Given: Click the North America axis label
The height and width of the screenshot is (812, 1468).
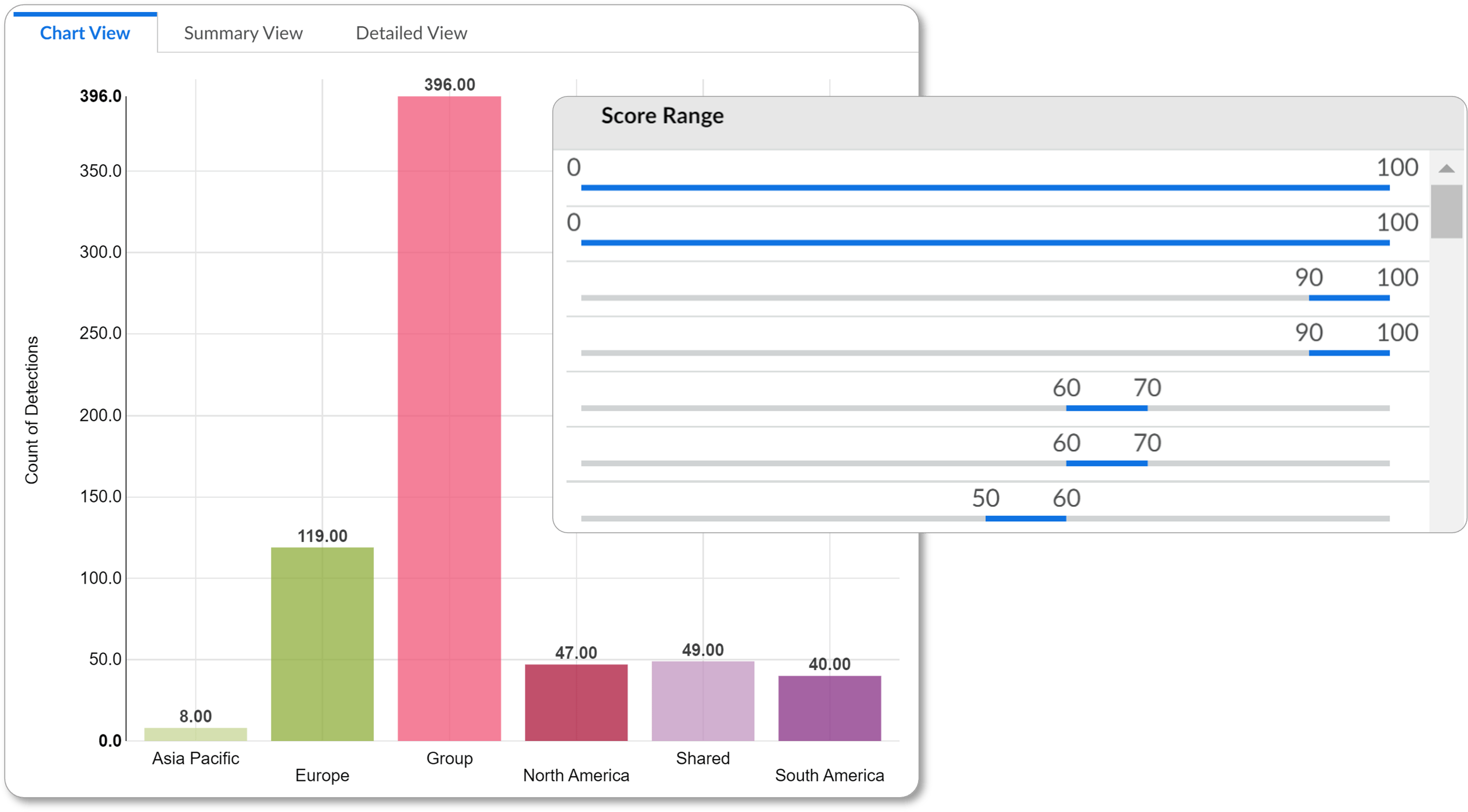Looking at the screenshot, I should coord(576,776).
